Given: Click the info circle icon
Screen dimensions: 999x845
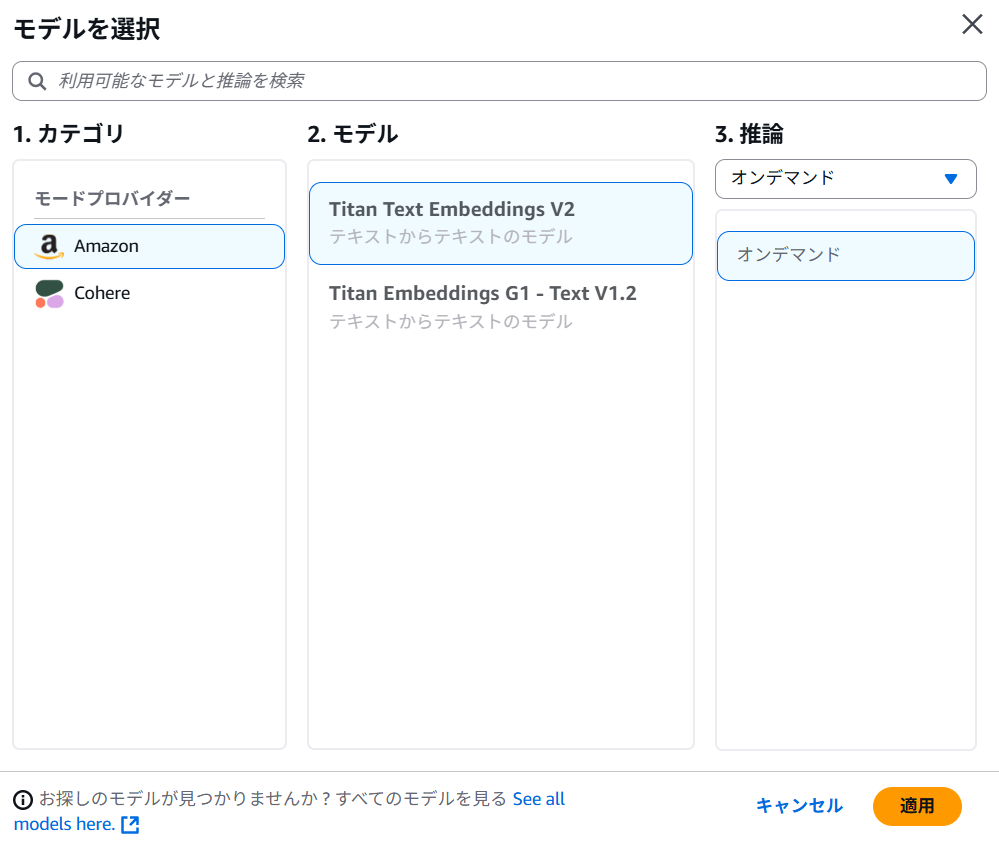Looking at the screenshot, I should pos(23,799).
